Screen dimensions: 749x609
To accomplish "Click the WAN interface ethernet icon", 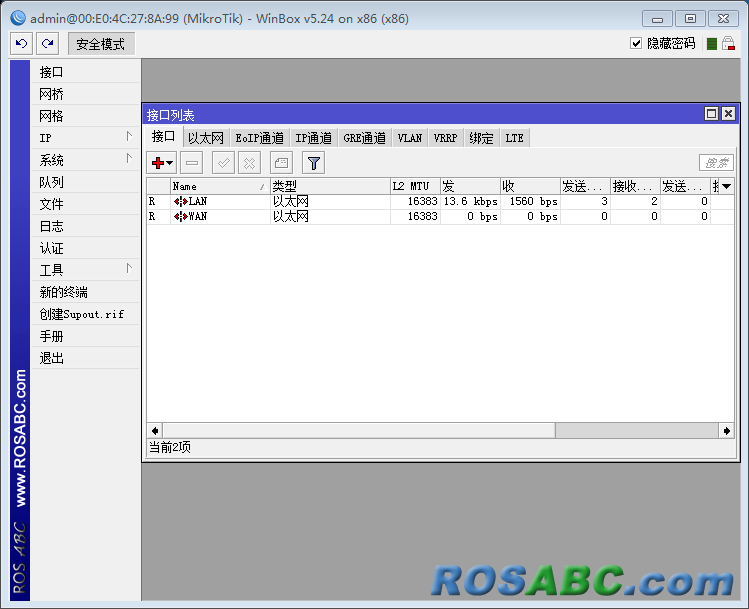I will (181, 216).
